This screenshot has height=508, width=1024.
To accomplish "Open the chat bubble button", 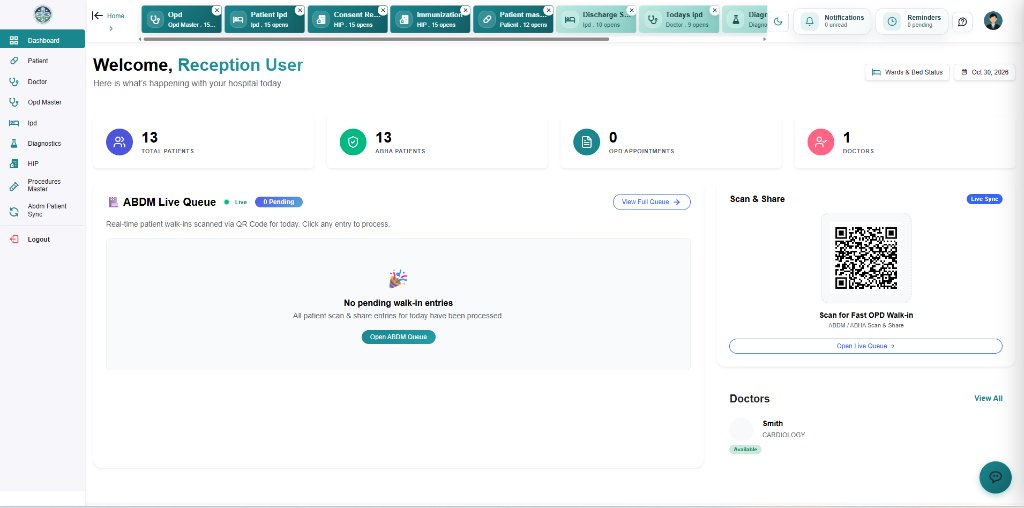I will (995, 477).
